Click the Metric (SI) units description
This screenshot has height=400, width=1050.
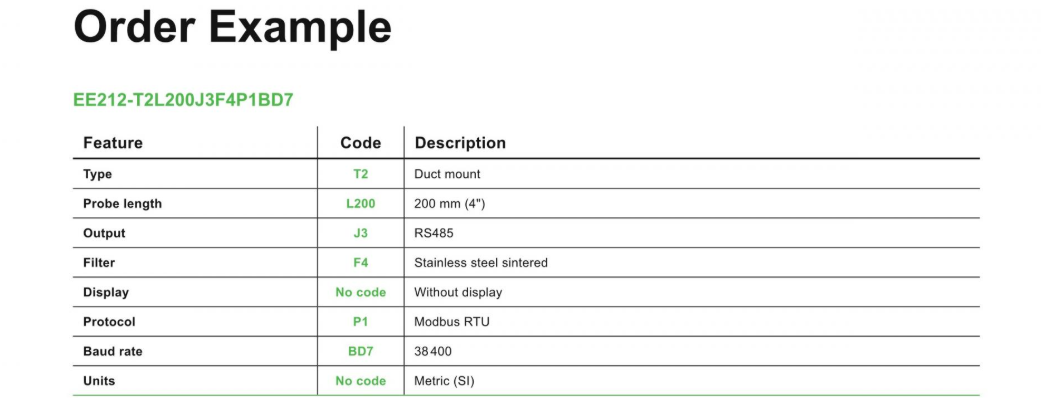point(445,381)
